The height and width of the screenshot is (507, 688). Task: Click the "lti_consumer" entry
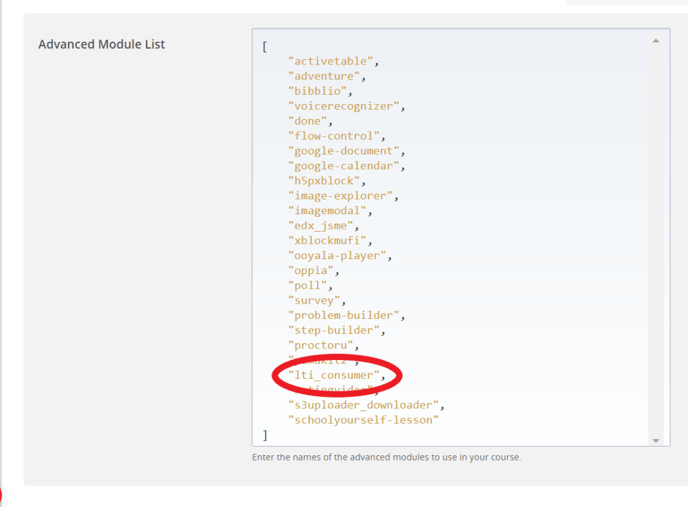(333, 375)
